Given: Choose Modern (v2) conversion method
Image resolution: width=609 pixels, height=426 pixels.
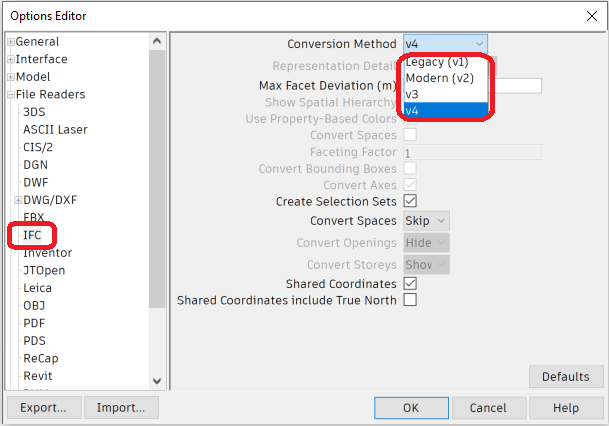Looking at the screenshot, I should point(445,78).
